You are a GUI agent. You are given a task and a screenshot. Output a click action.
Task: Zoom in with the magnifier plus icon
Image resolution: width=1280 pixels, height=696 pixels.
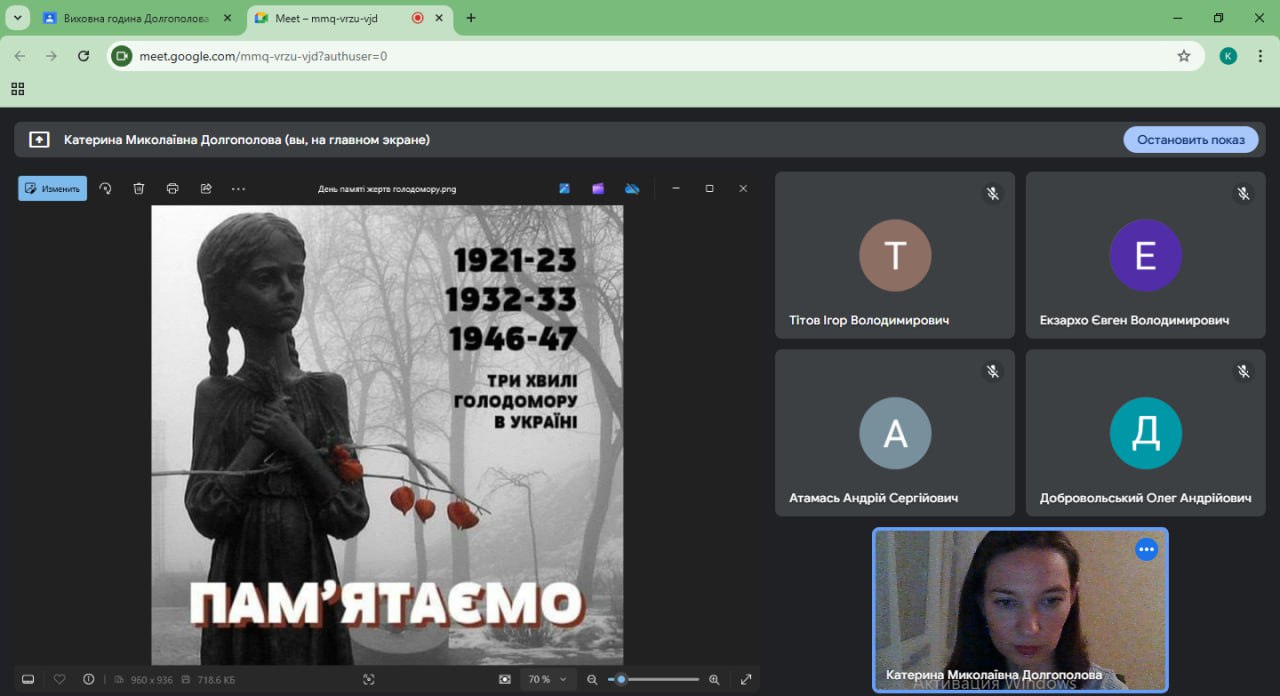714,679
